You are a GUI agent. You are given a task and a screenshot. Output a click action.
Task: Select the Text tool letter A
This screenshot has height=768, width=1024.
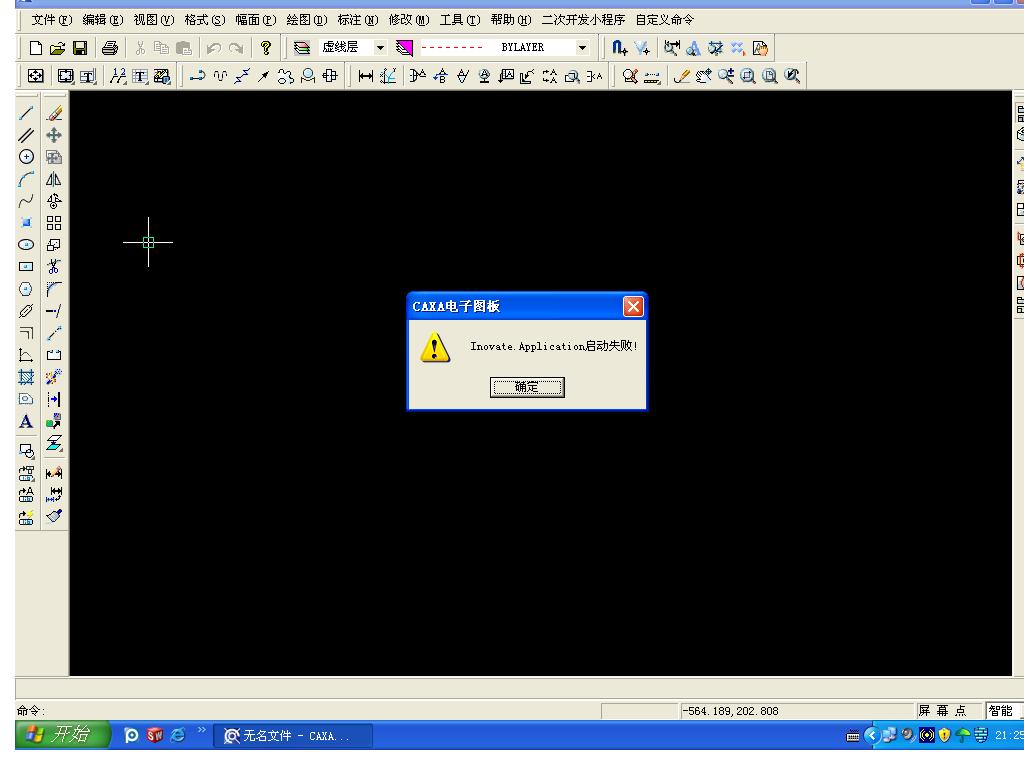click(26, 421)
